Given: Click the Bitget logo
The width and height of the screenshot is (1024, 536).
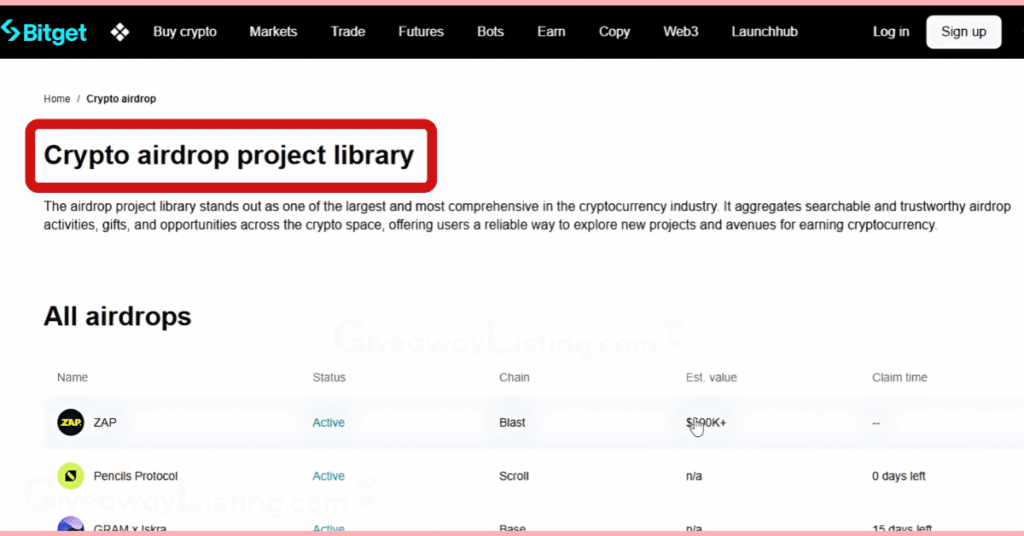Looking at the screenshot, I should 44,31.
